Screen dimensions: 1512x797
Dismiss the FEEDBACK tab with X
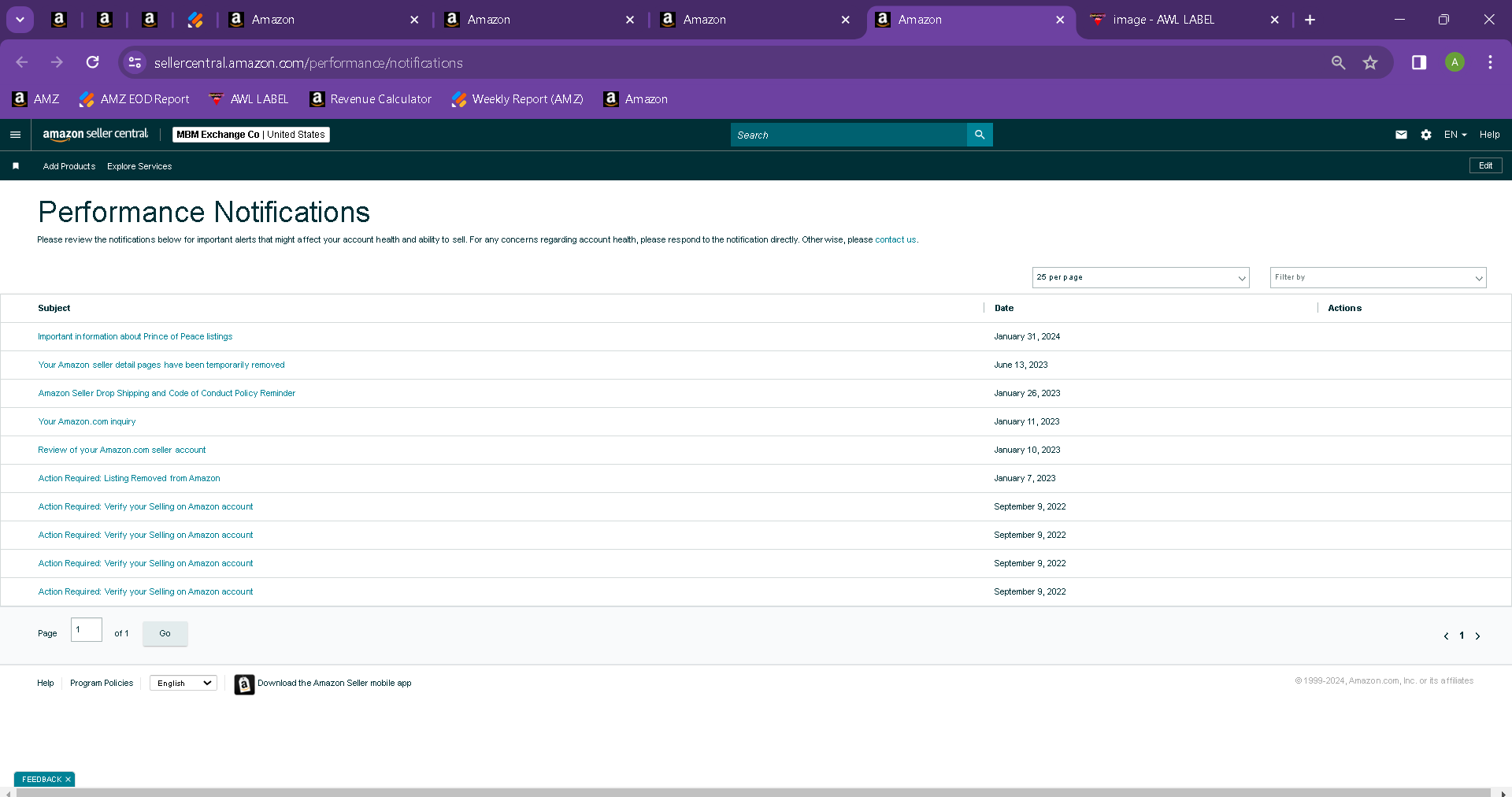pos(69,779)
